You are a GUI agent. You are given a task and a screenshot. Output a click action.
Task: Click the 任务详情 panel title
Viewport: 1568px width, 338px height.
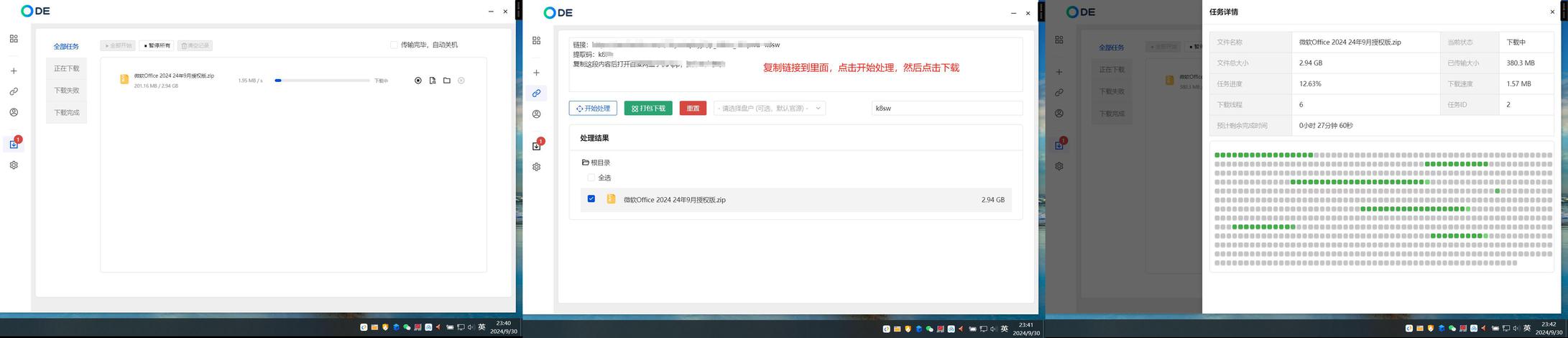click(x=1224, y=12)
